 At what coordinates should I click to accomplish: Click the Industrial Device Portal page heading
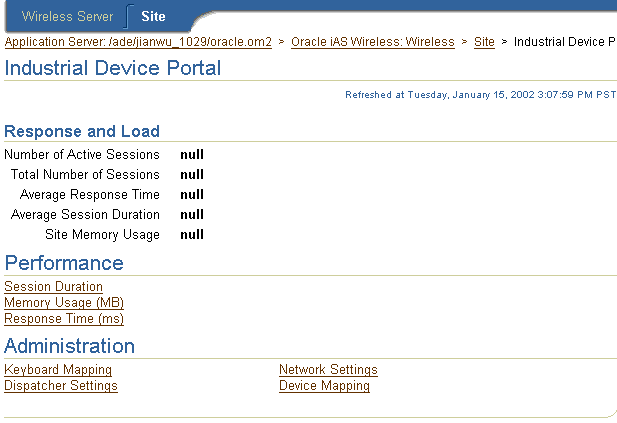click(x=113, y=68)
